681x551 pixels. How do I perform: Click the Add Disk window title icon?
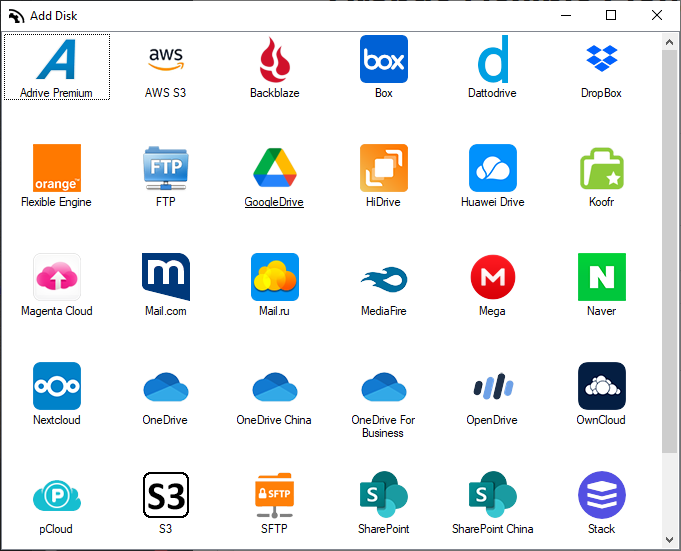click(16, 16)
